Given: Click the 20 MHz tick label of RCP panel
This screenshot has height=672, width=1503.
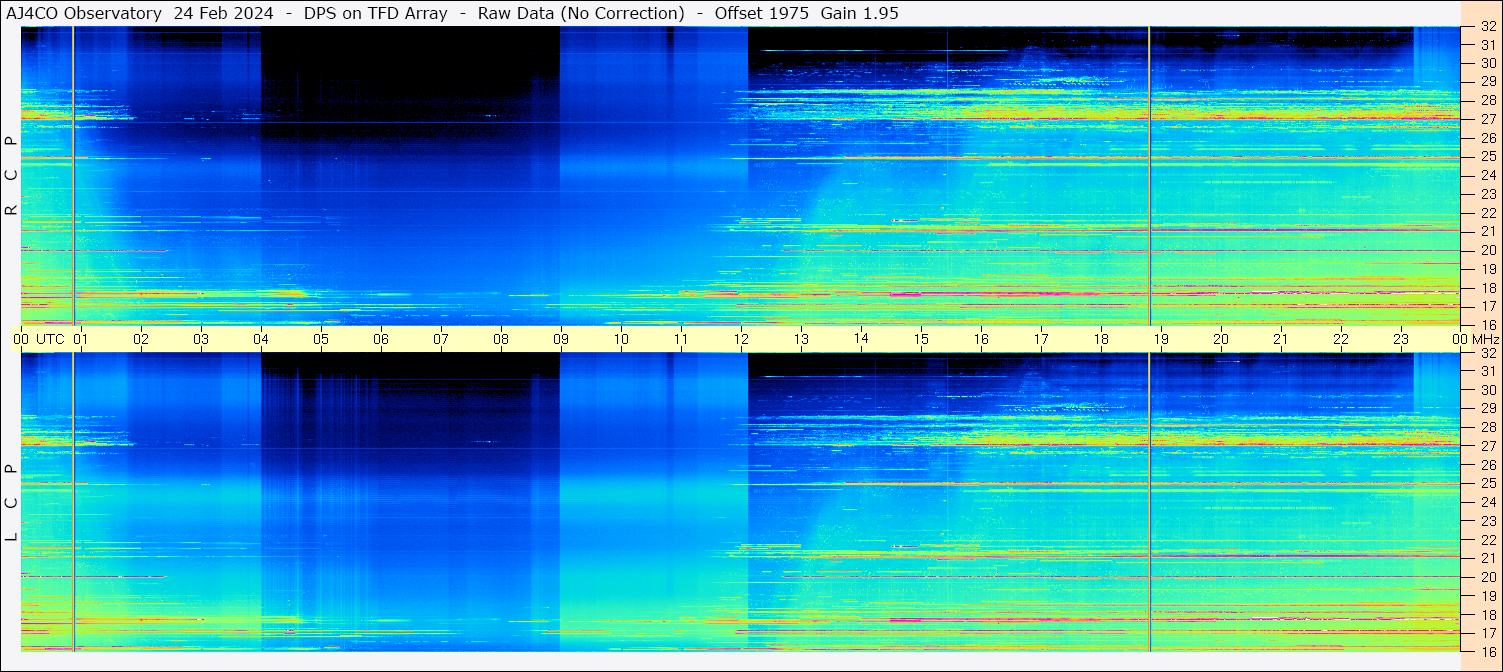Looking at the screenshot, I should [x=1488, y=250].
